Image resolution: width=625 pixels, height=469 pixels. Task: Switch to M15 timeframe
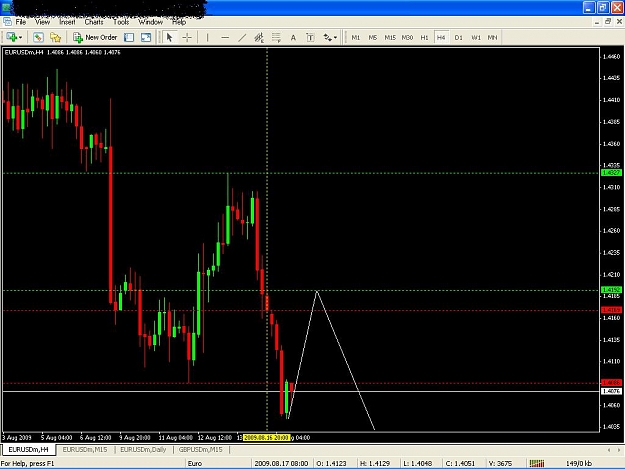[390, 37]
